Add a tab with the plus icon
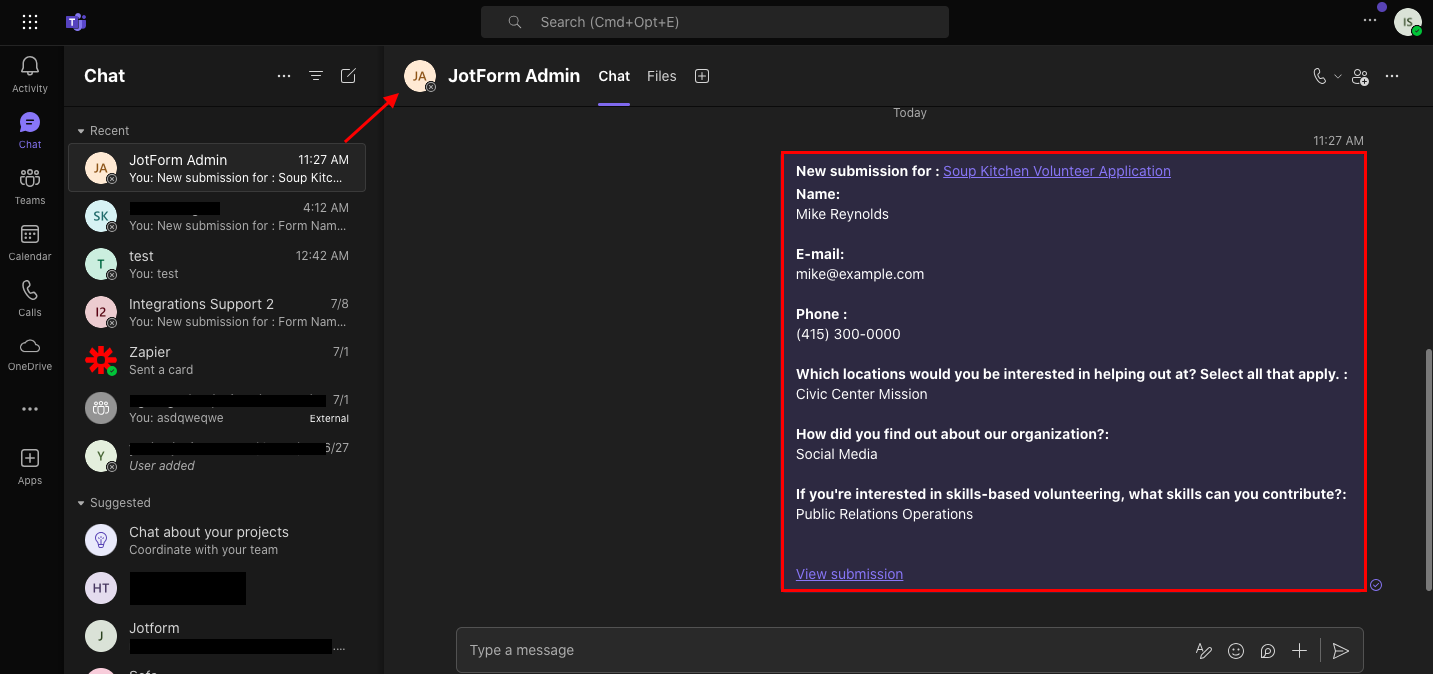 point(702,76)
